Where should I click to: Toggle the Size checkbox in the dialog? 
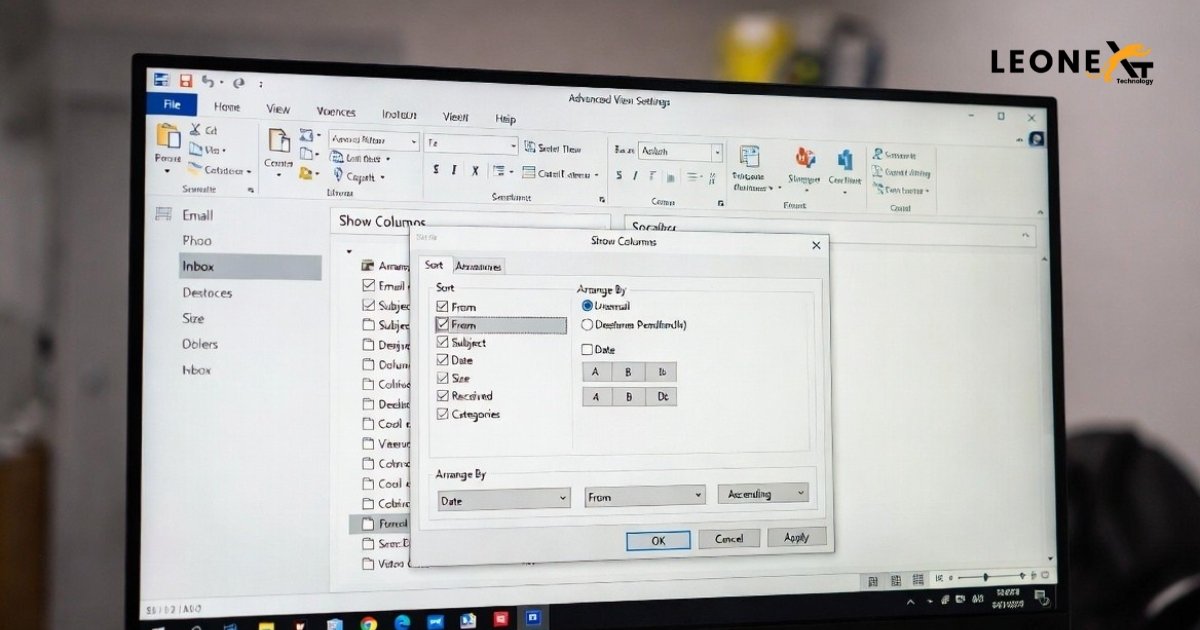coord(442,378)
